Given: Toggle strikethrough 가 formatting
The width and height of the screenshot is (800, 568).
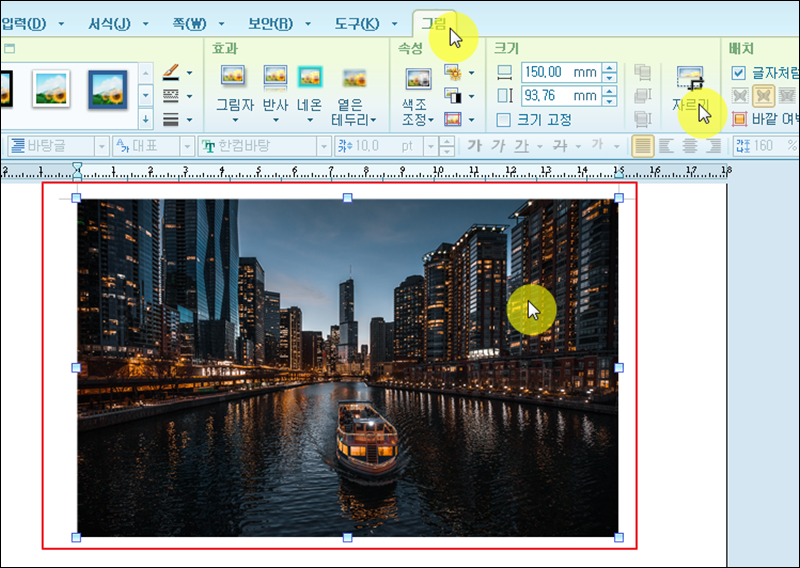Looking at the screenshot, I should (560, 146).
